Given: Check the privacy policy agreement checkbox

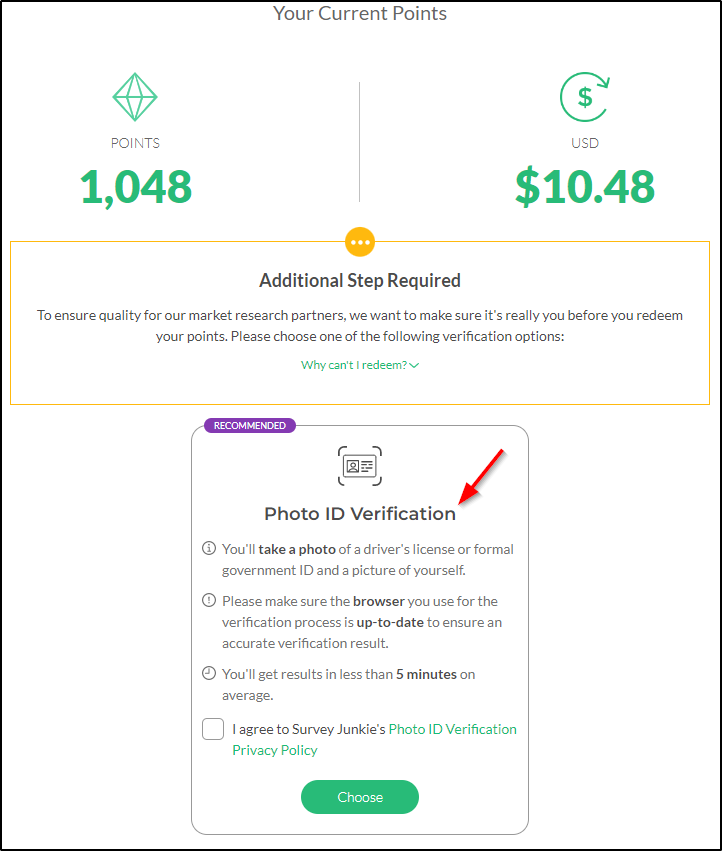Looking at the screenshot, I should point(213,729).
